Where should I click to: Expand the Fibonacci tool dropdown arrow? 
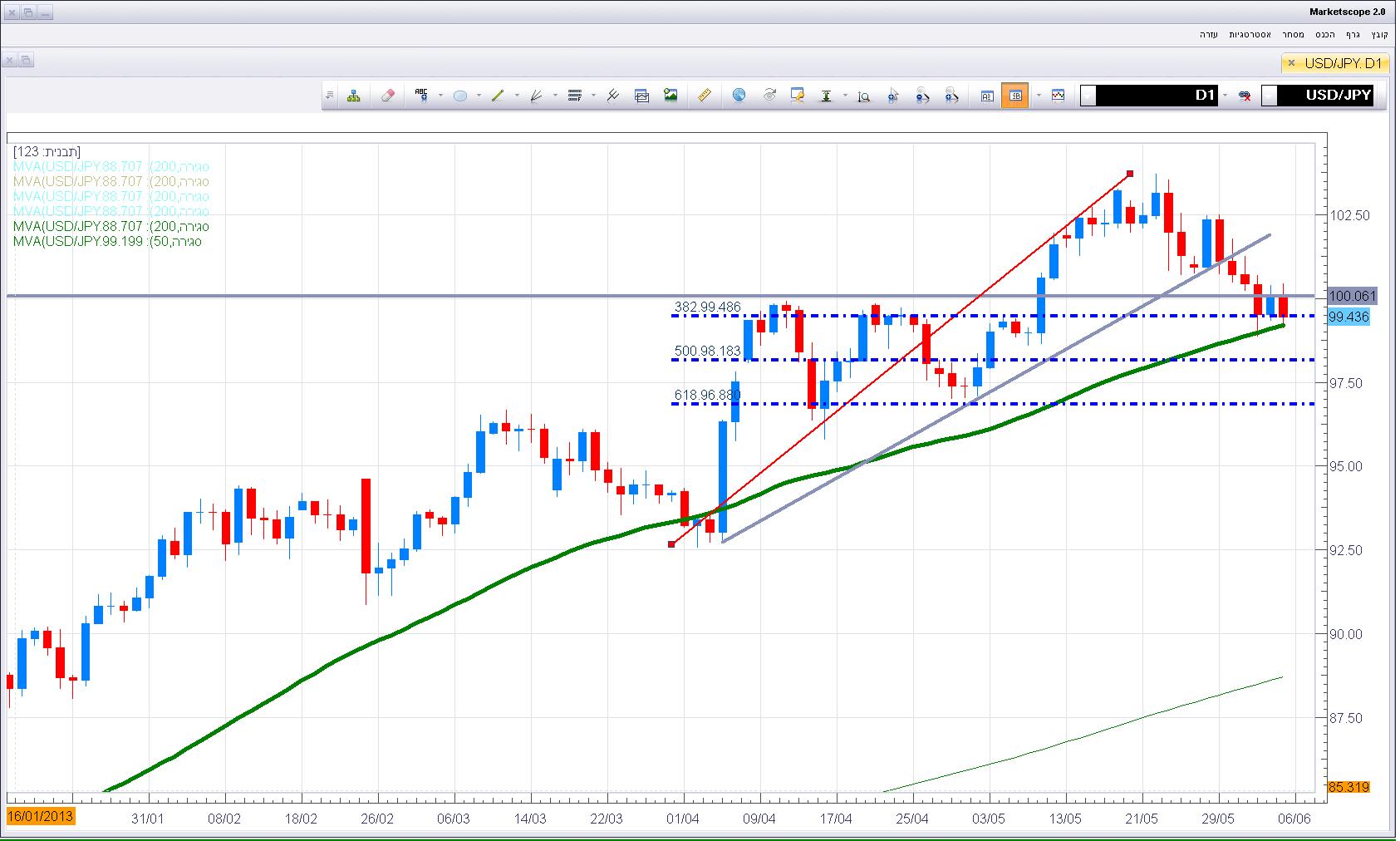pyautogui.click(x=593, y=96)
